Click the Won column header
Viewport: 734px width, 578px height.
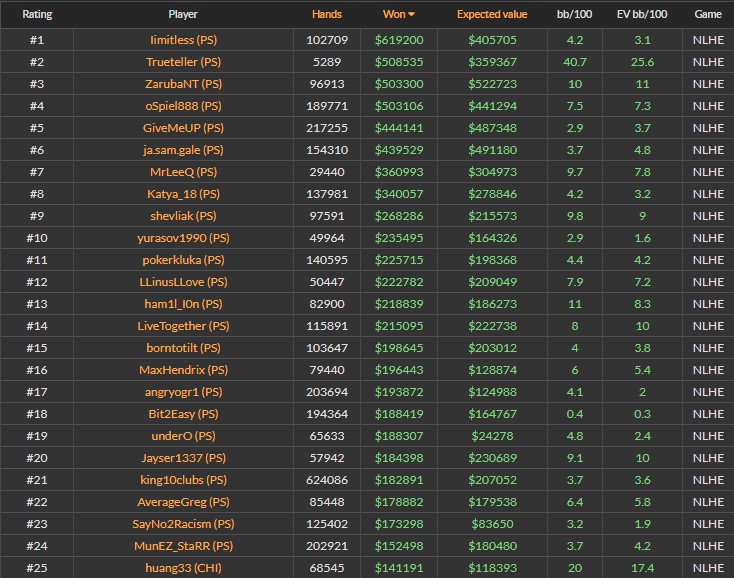coord(394,15)
